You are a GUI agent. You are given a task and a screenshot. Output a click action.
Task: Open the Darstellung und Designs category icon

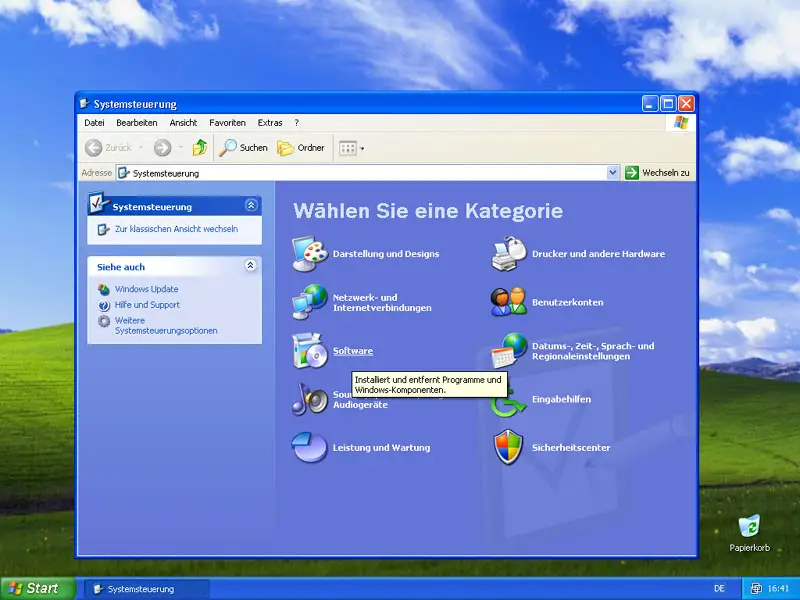tap(310, 254)
